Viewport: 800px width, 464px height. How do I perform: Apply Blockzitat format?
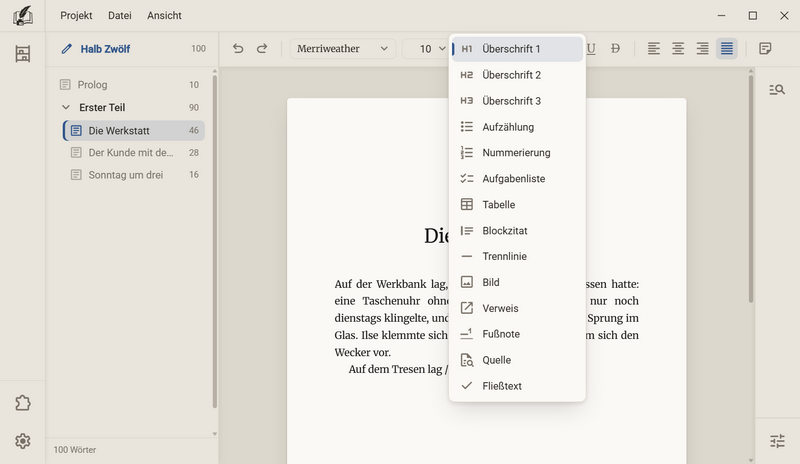pyautogui.click(x=517, y=231)
